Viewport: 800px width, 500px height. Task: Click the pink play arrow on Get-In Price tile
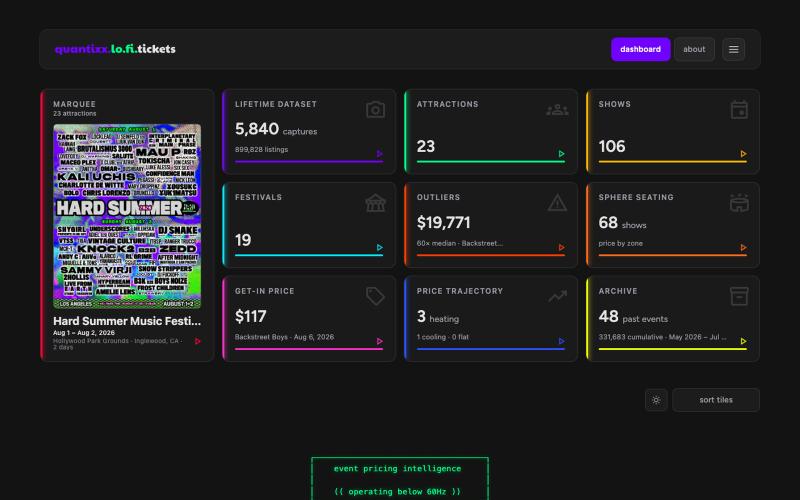[x=380, y=341]
